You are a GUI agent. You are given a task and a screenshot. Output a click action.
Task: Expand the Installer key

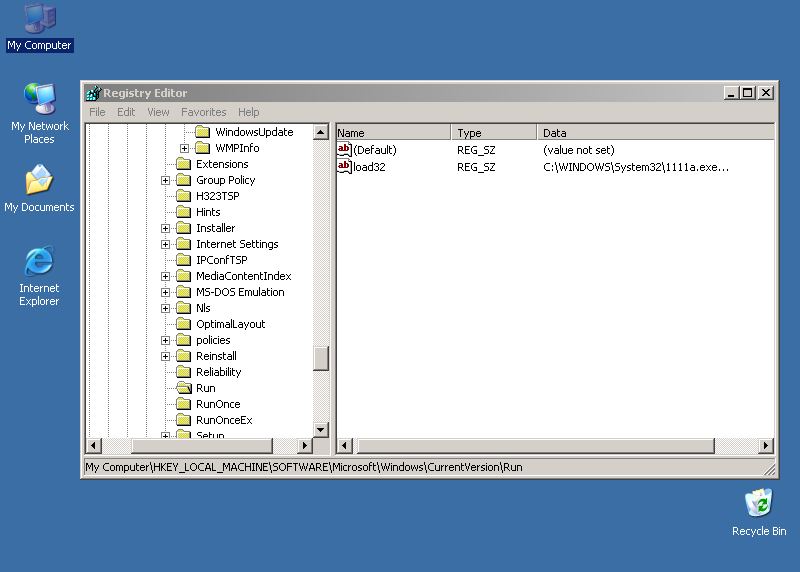[165, 229]
